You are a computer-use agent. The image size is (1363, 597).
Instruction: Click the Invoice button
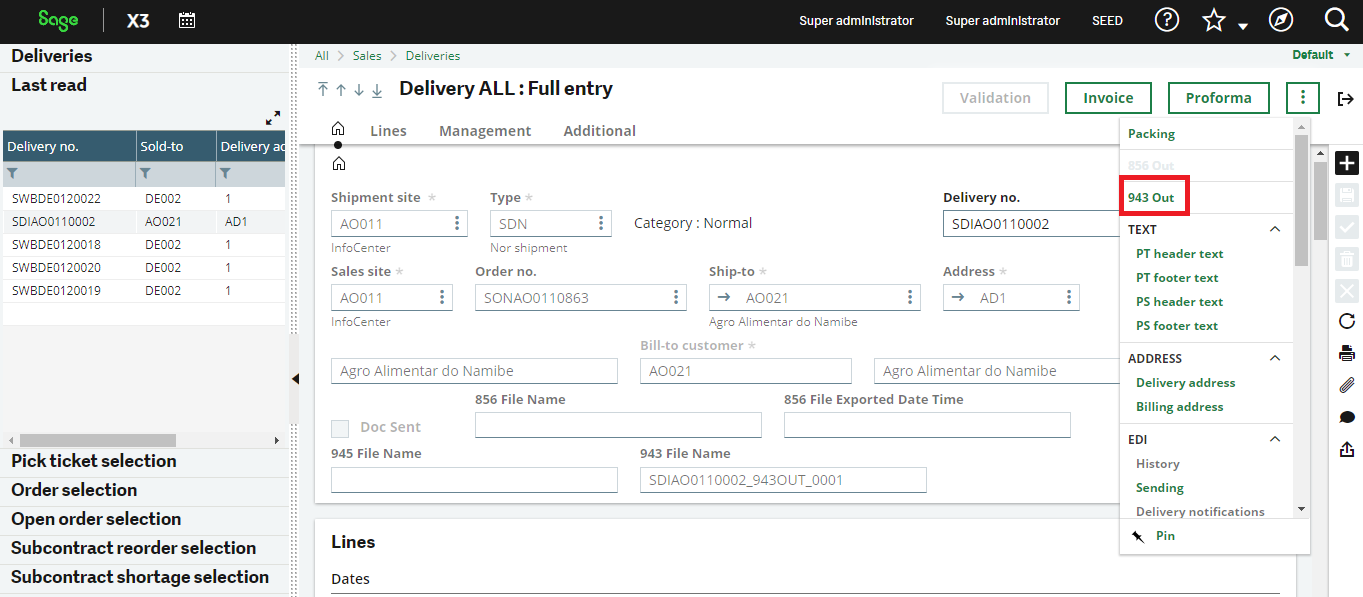point(1107,97)
